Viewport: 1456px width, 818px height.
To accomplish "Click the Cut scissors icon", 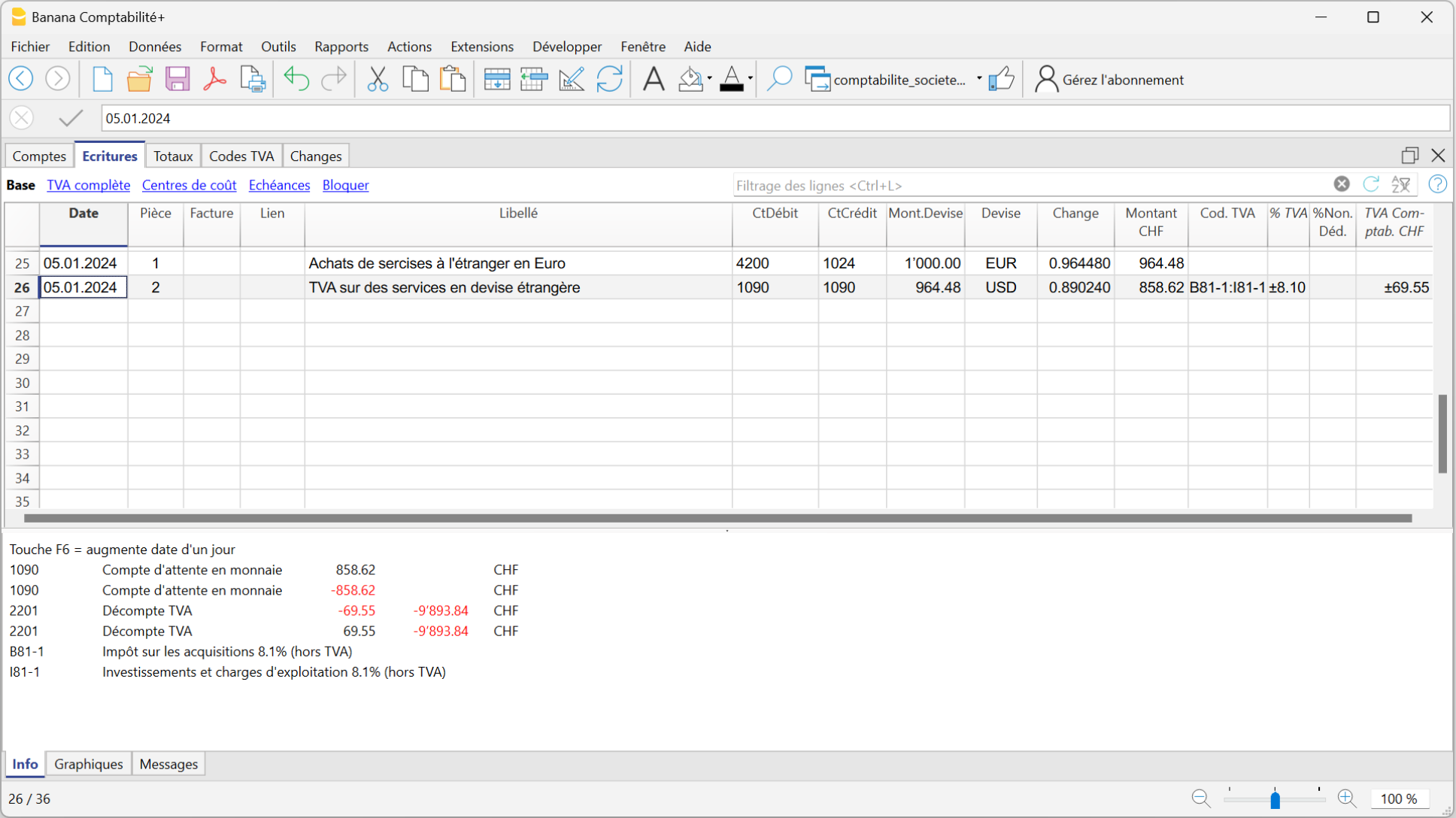I will coord(378,79).
